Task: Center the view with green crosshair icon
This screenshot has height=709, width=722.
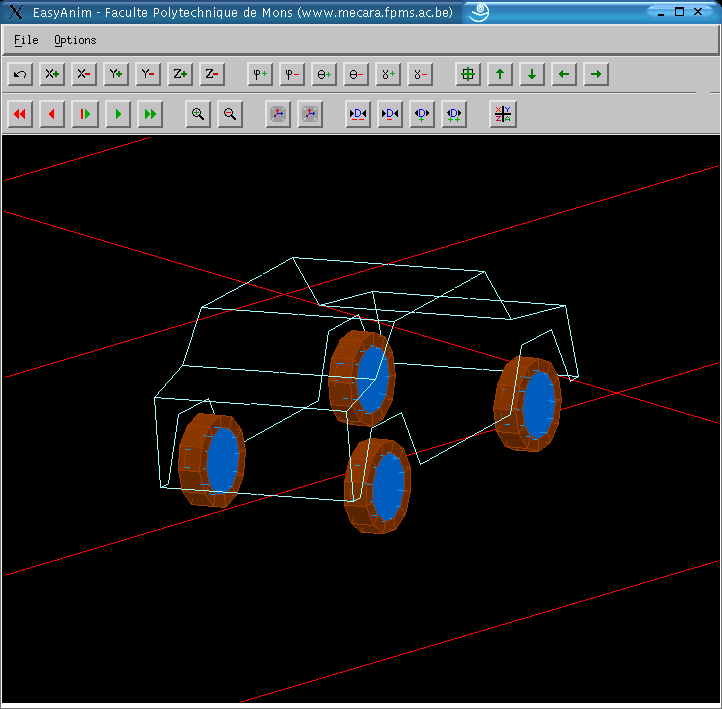Action: click(468, 74)
